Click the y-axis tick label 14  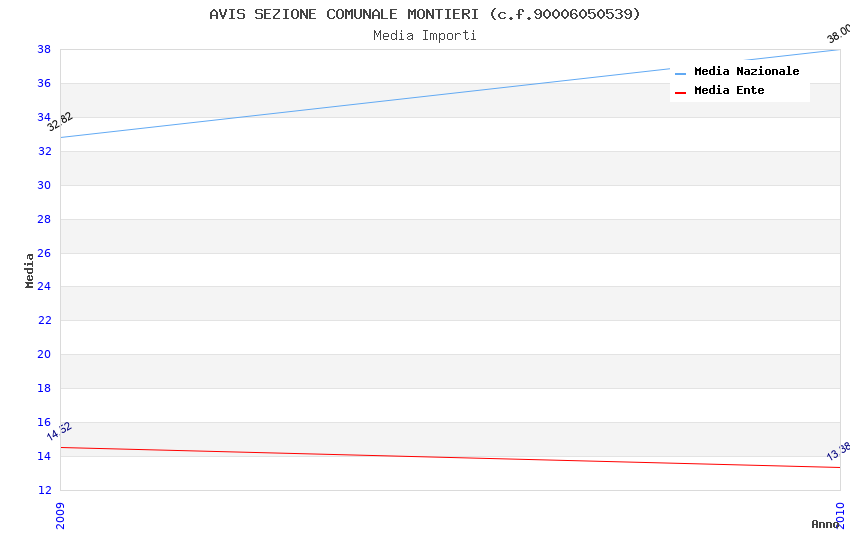tap(44, 456)
